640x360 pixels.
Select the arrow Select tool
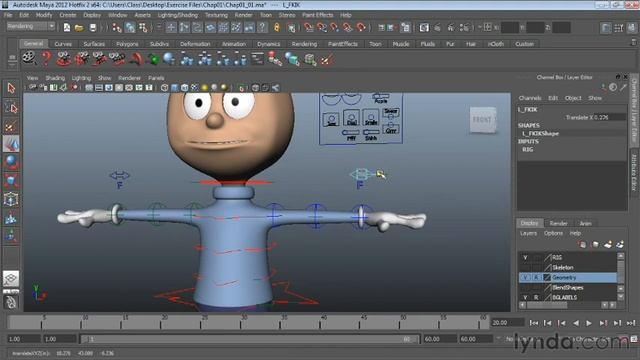(11, 88)
